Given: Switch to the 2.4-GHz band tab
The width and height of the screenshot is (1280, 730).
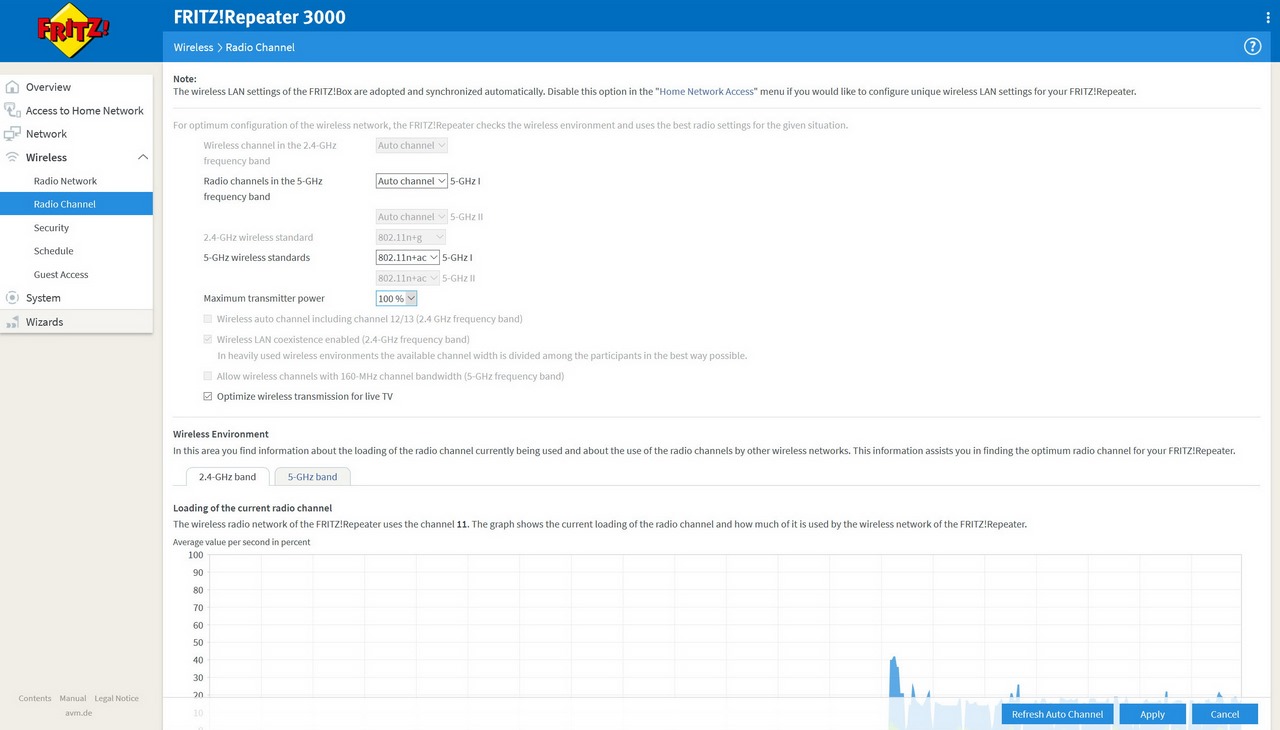Looking at the screenshot, I should click(x=228, y=477).
